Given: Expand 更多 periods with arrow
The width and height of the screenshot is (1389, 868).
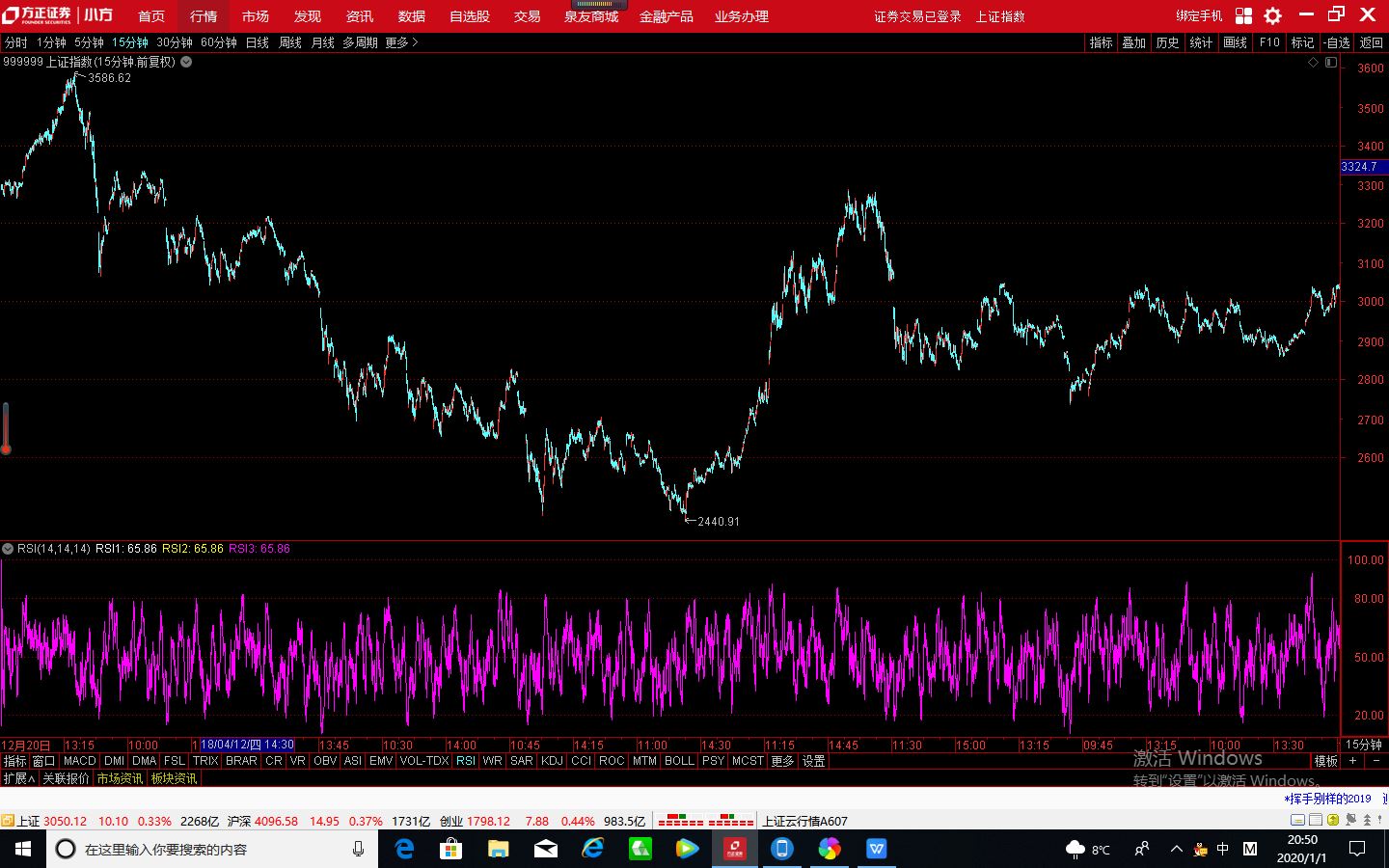Looking at the screenshot, I should click(402, 42).
